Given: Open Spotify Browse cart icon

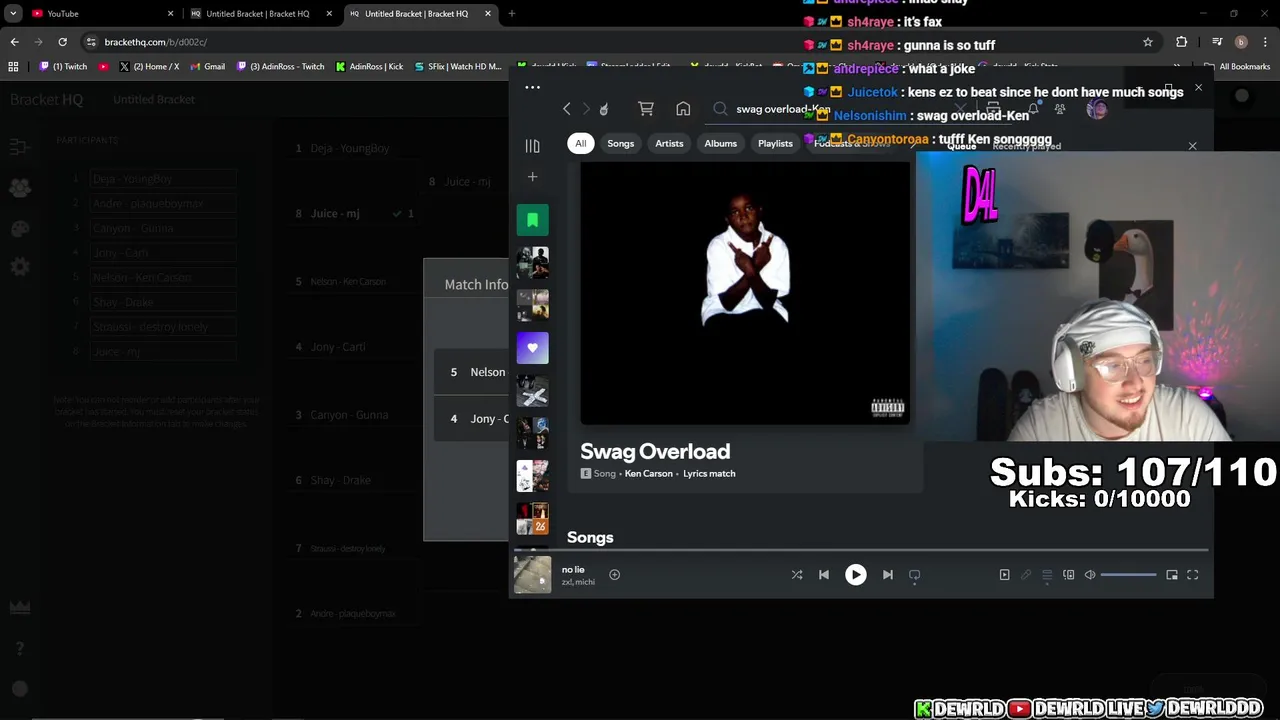Looking at the screenshot, I should coord(646,109).
